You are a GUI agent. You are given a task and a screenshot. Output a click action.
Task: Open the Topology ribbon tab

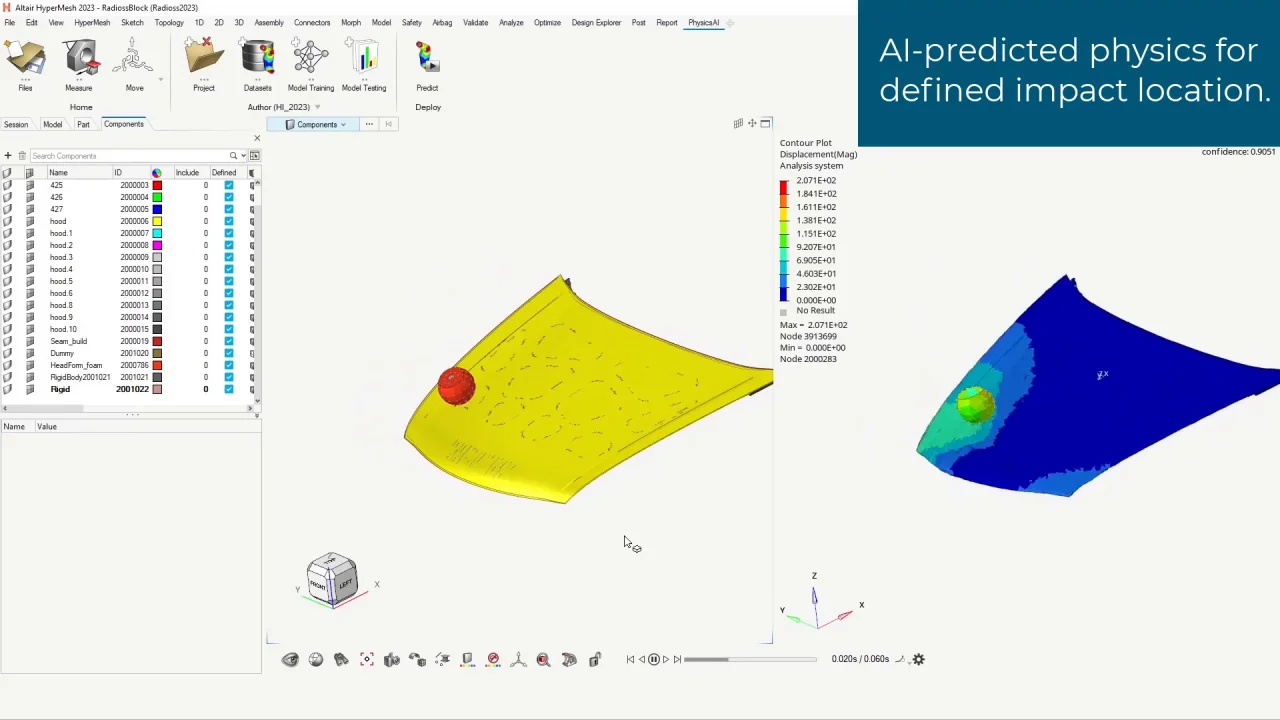tap(169, 22)
